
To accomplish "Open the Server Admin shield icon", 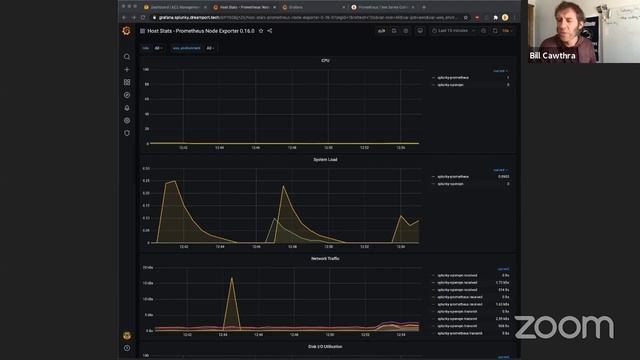I will tap(127, 133).
